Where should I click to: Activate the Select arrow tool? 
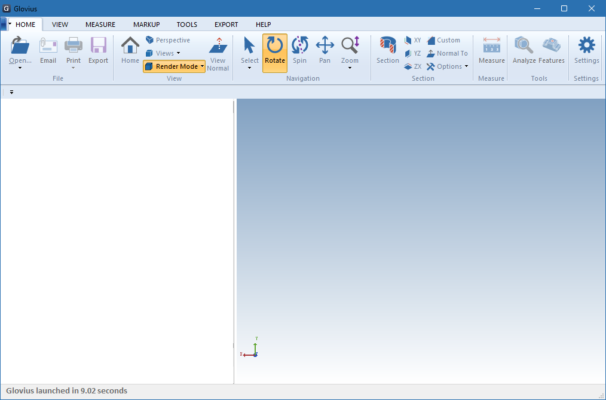(x=249, y=45)
